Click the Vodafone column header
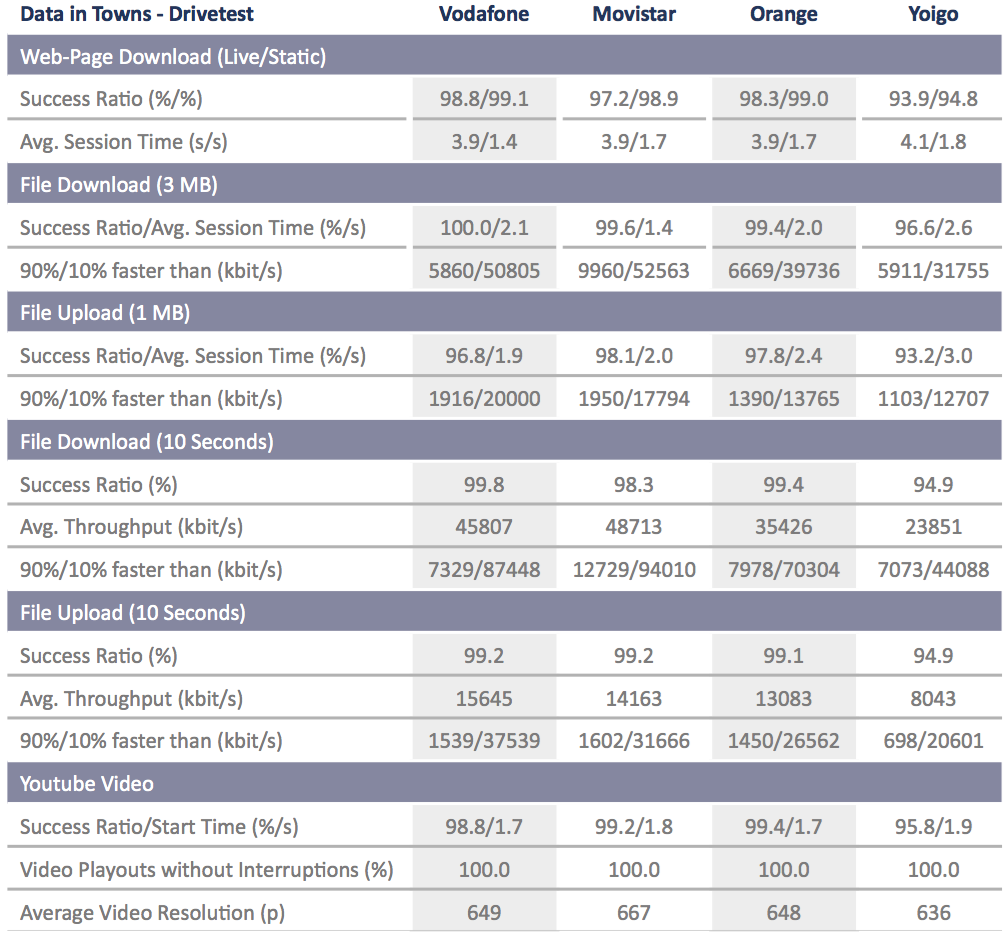The width and height of the screenshot is (1008, 940). pos(484,14)
